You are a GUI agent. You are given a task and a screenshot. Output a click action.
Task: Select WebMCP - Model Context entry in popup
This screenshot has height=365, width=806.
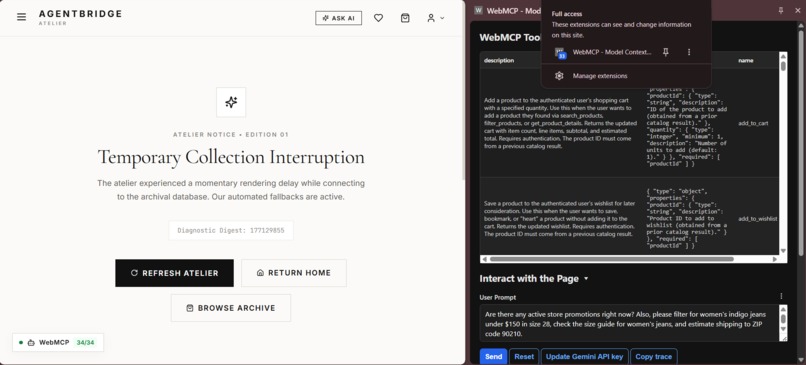[612, 52]
